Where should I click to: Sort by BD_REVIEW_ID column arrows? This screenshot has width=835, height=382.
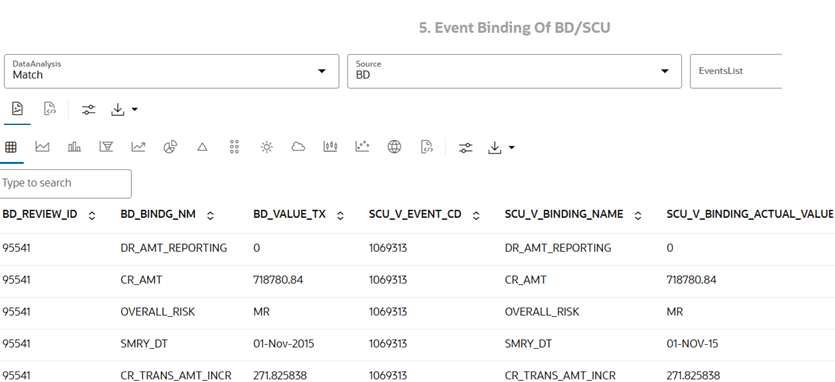[x=92, y=215]
